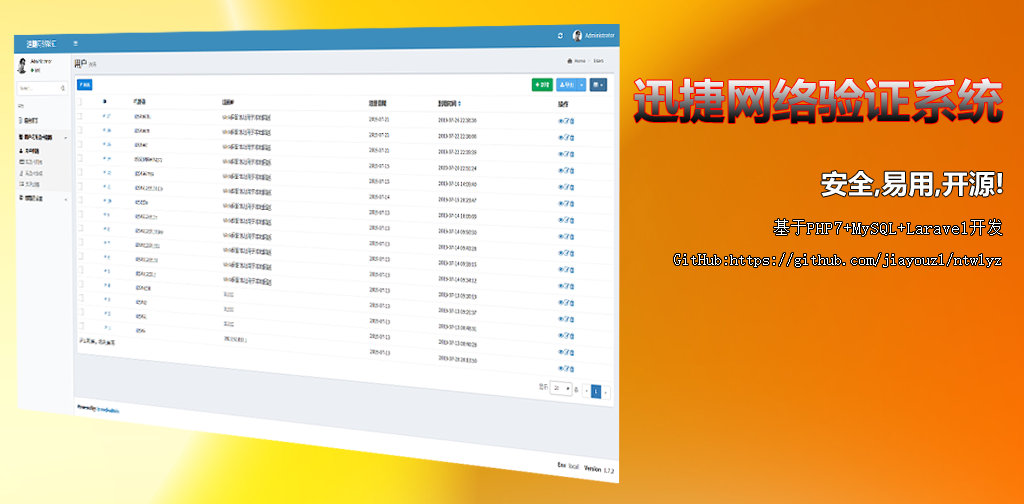
Task: Click page 1 in the pagination
Action: click(596, 391)
